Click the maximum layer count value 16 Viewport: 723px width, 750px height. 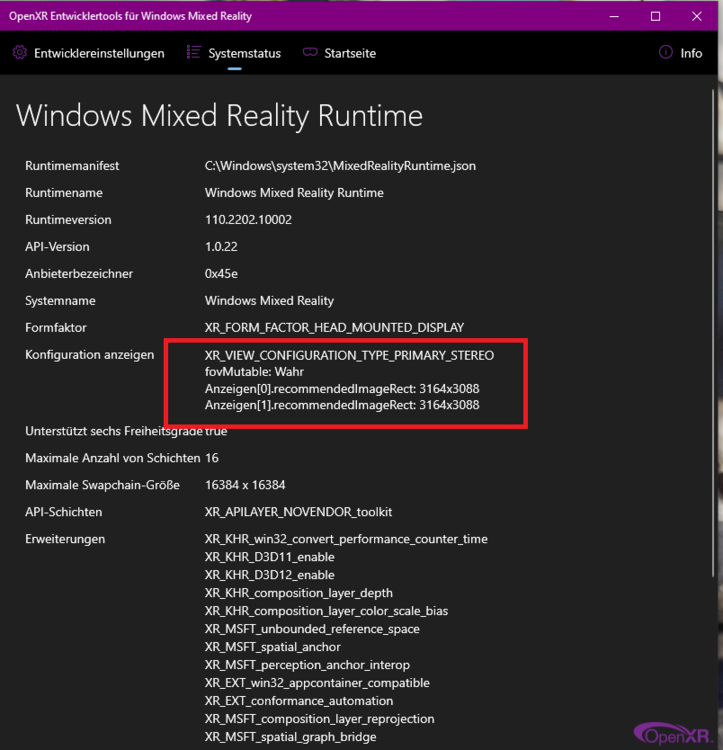(212, 458)
